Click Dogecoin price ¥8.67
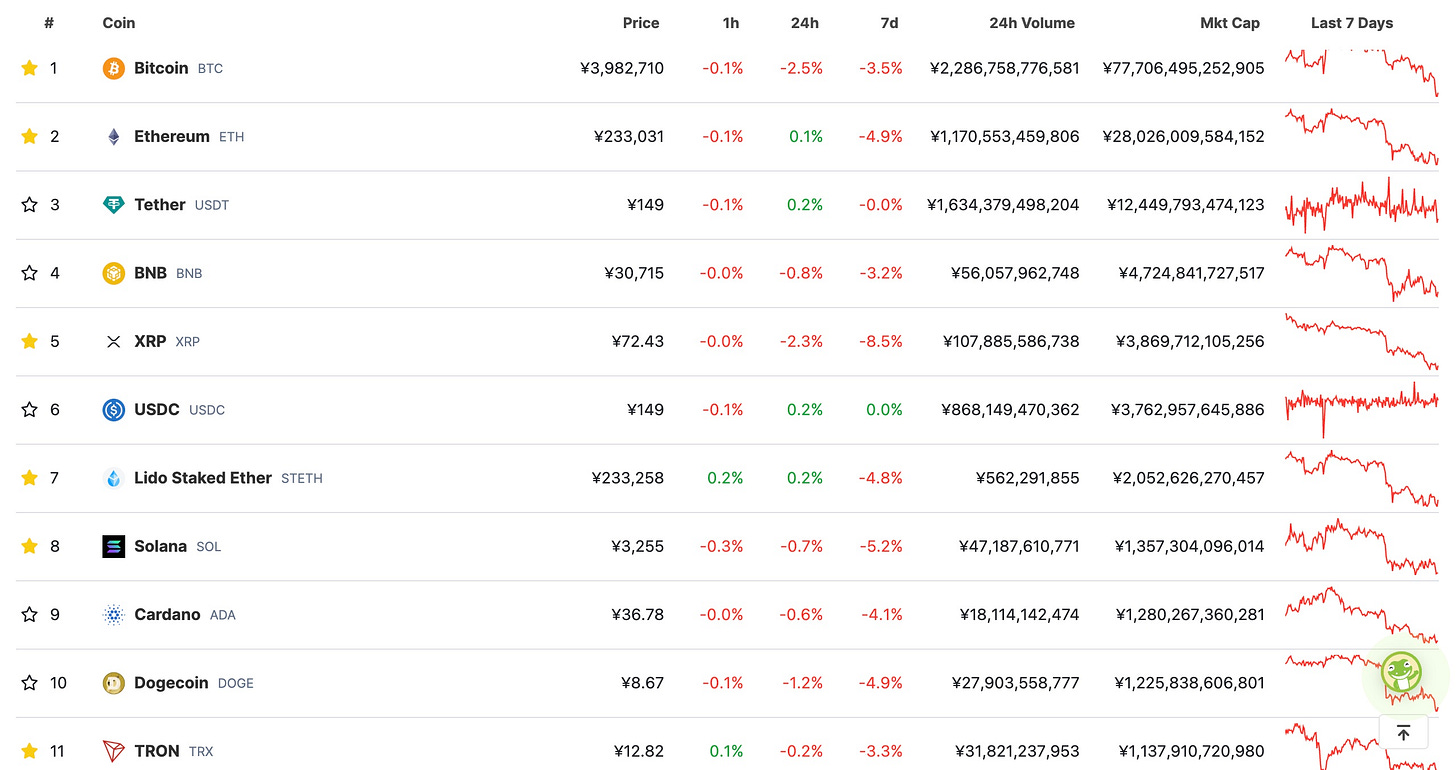The height and width of the screenshot is (770, 1456). click(x=642, y=683)
